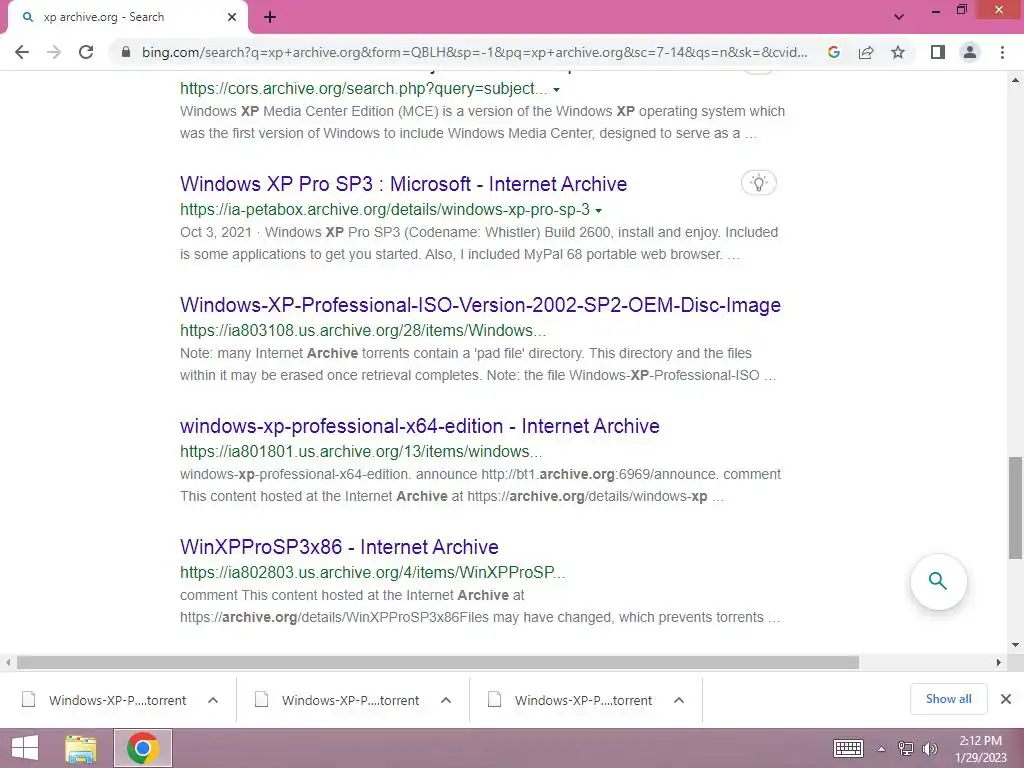
Task: Click the scroll up arrow
Action: 1015,80
